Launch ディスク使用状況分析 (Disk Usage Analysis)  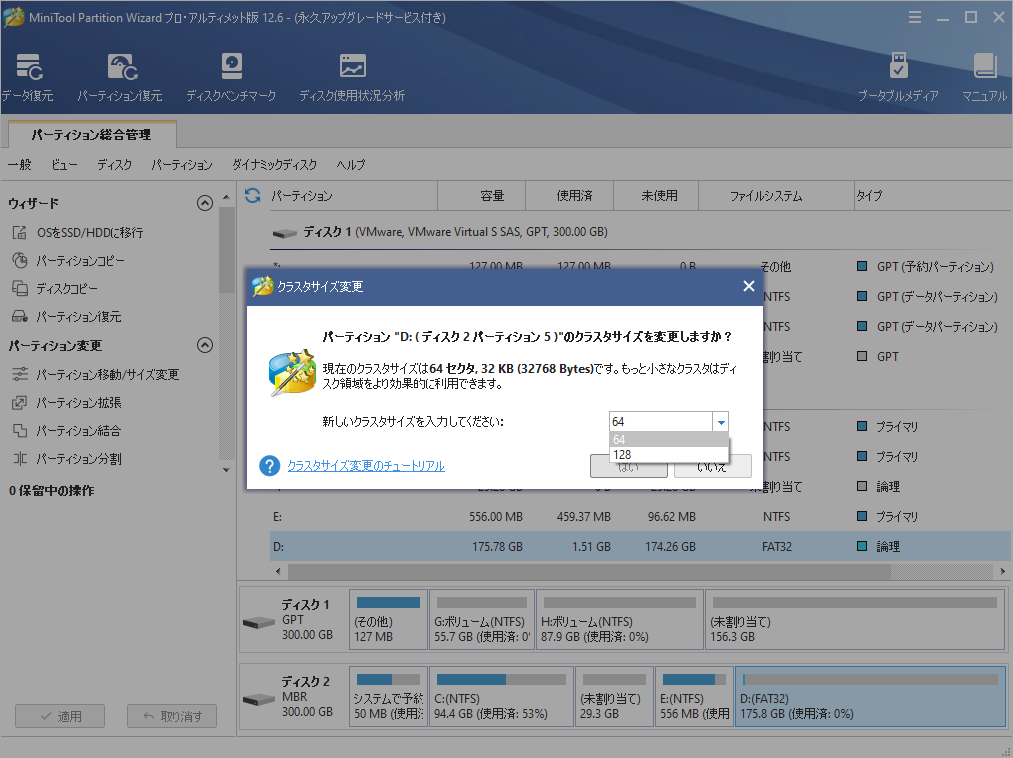coord(352,75)
